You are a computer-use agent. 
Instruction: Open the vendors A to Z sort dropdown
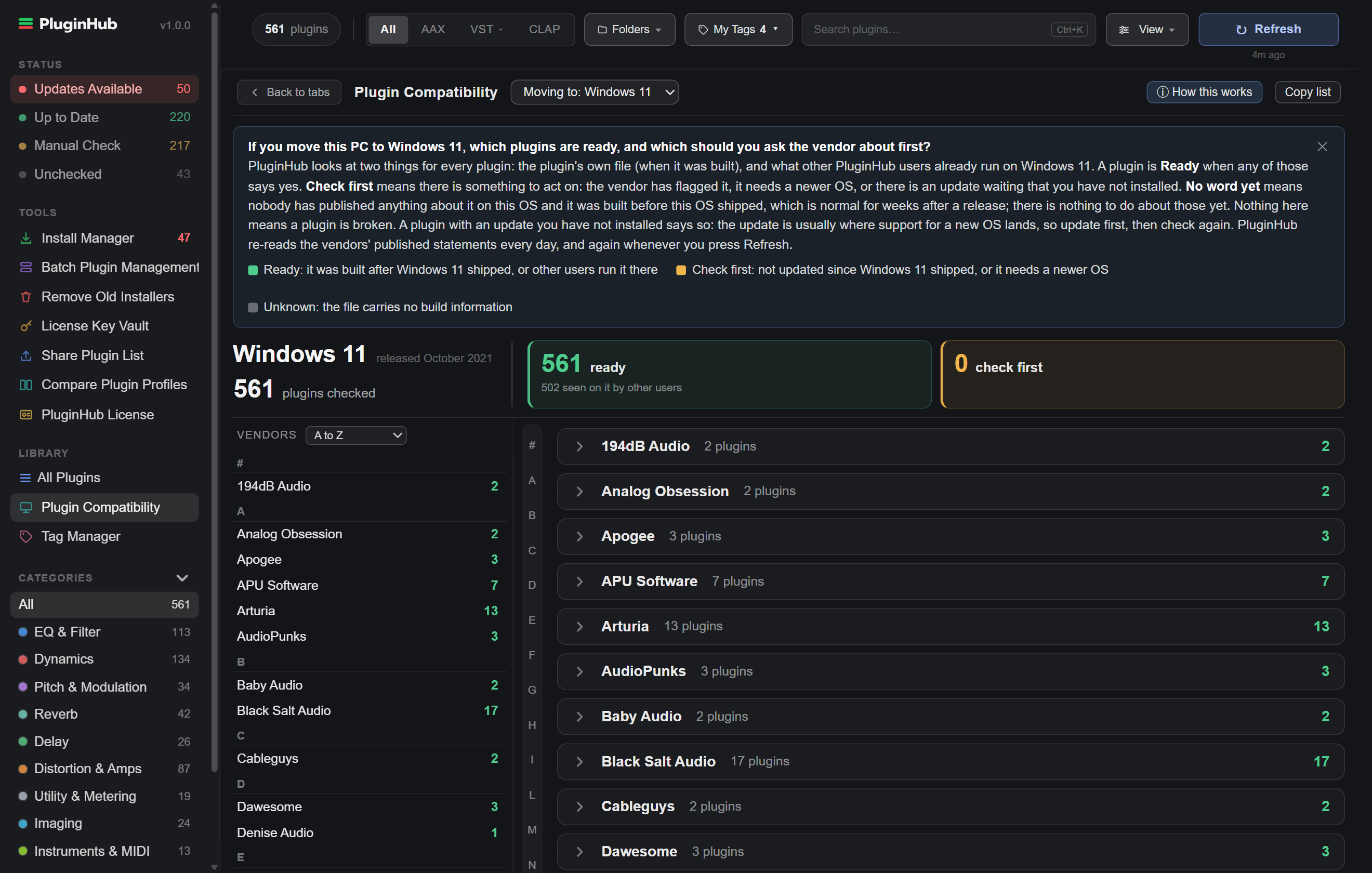(355, 435)
